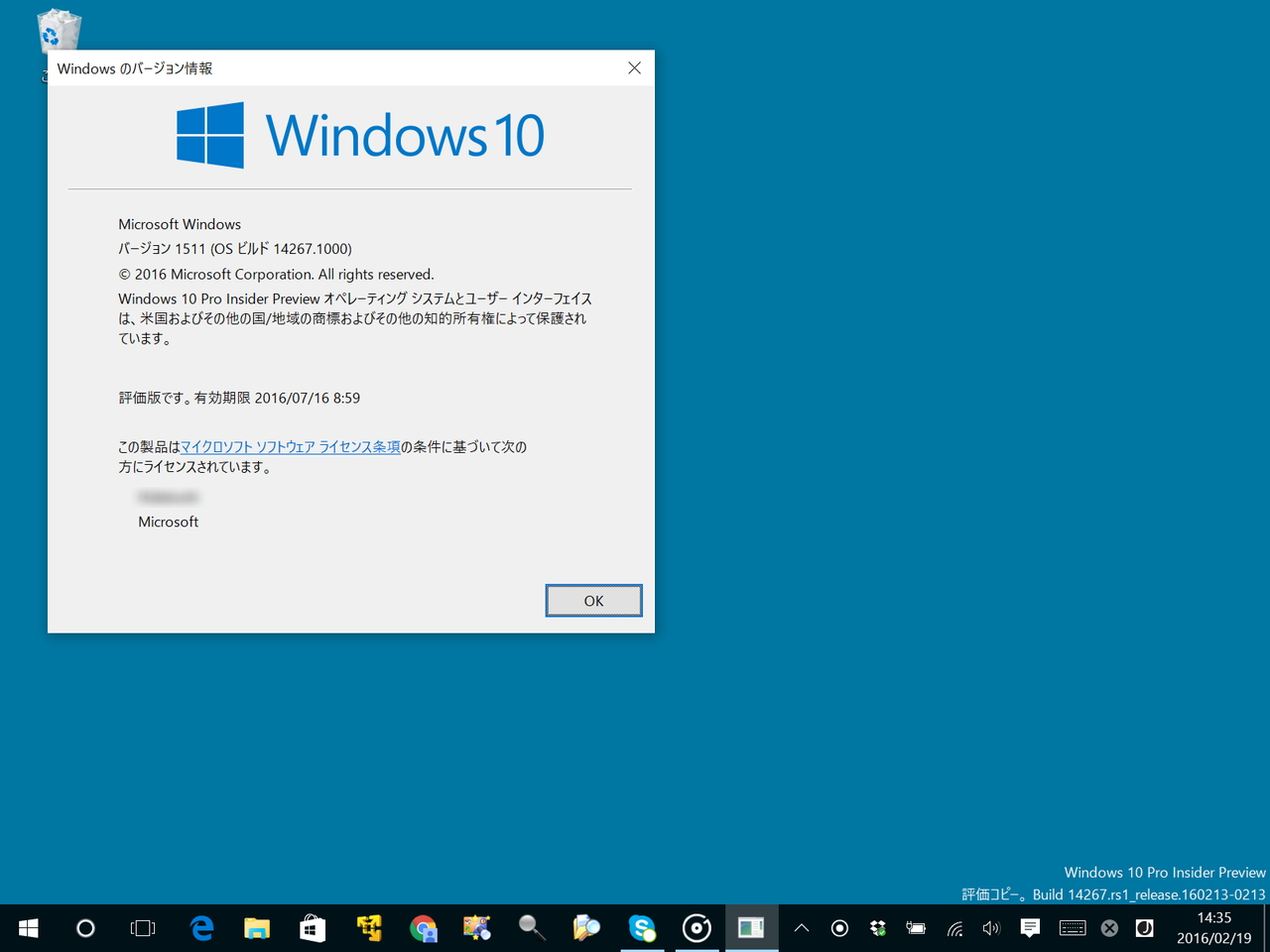Open the network Wi-Fi status icon
The height and width of the screenshot is (952, 1270).
(954, 928)
